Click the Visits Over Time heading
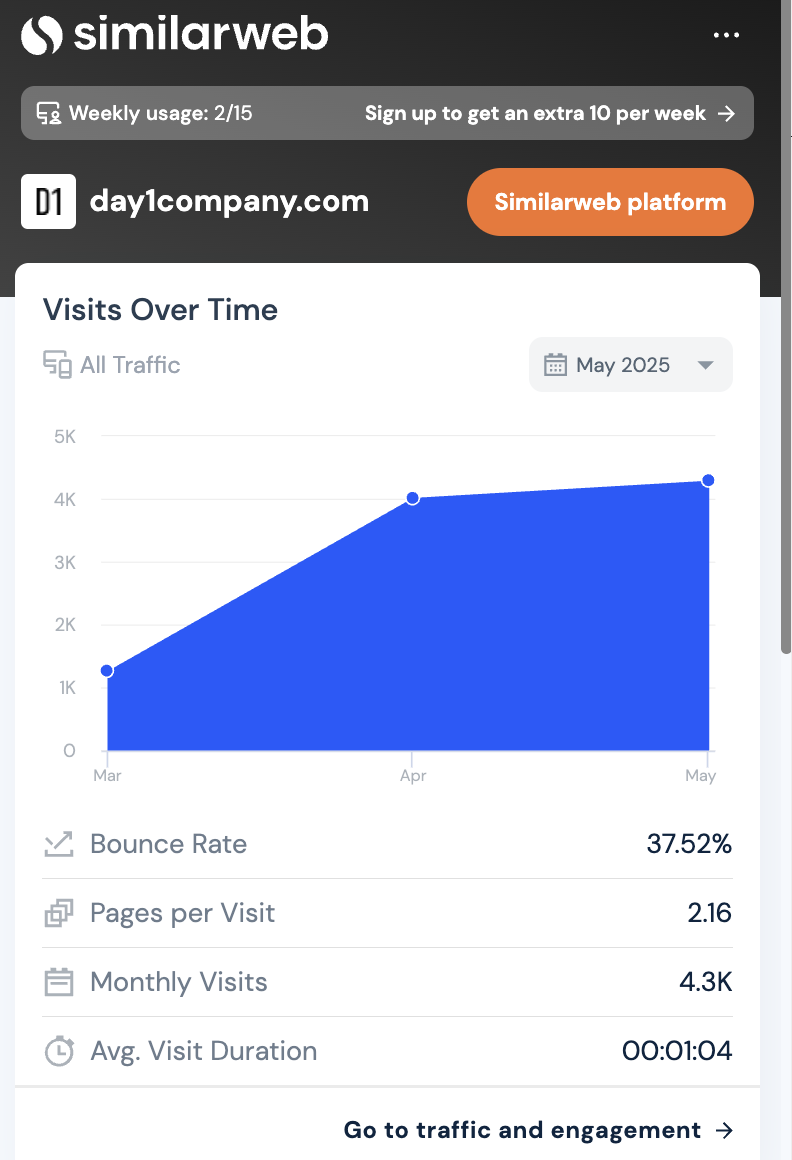Image resolution: width=792 pixels, height=1160 pixels. point(160,310)
